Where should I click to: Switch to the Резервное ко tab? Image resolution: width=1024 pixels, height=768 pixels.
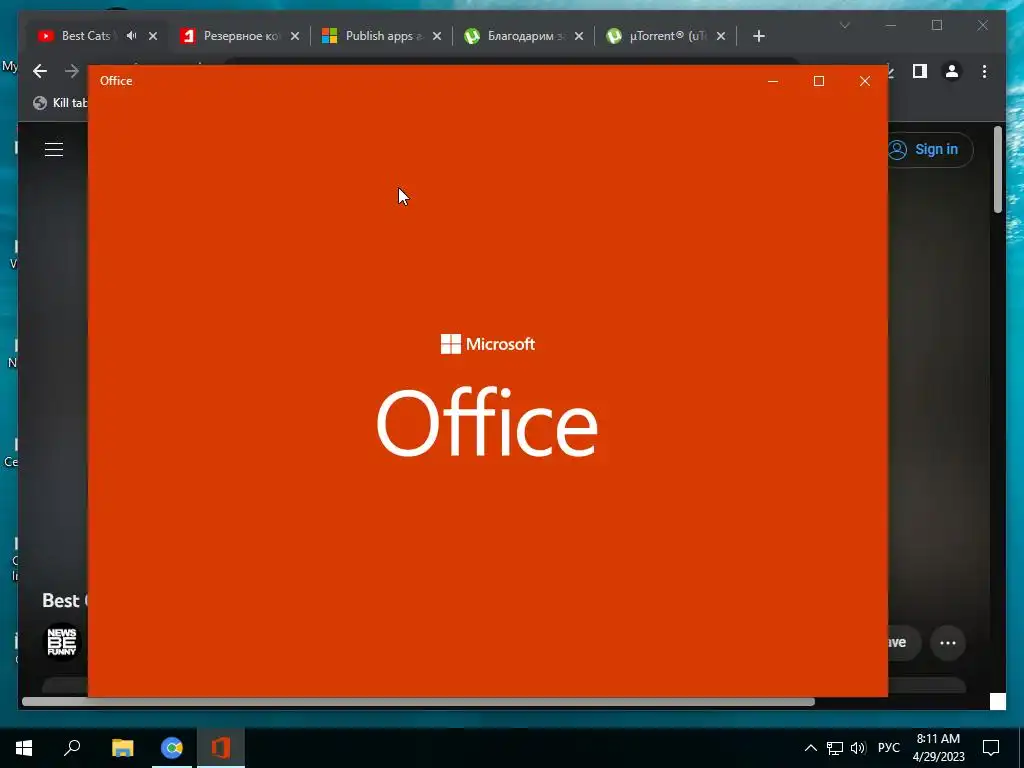[x=241, y=36]
